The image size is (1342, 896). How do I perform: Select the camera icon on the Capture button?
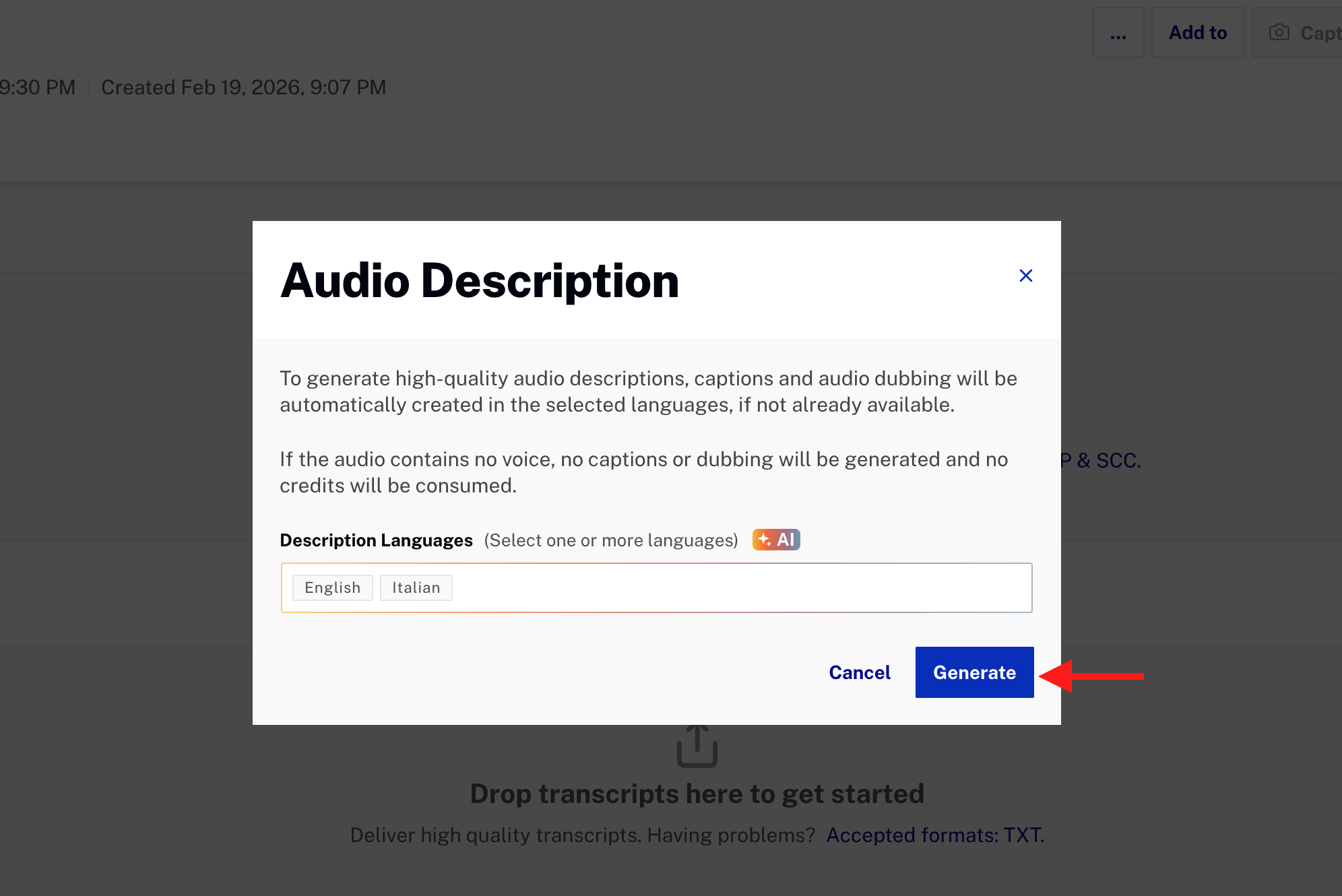[1278, 32]
